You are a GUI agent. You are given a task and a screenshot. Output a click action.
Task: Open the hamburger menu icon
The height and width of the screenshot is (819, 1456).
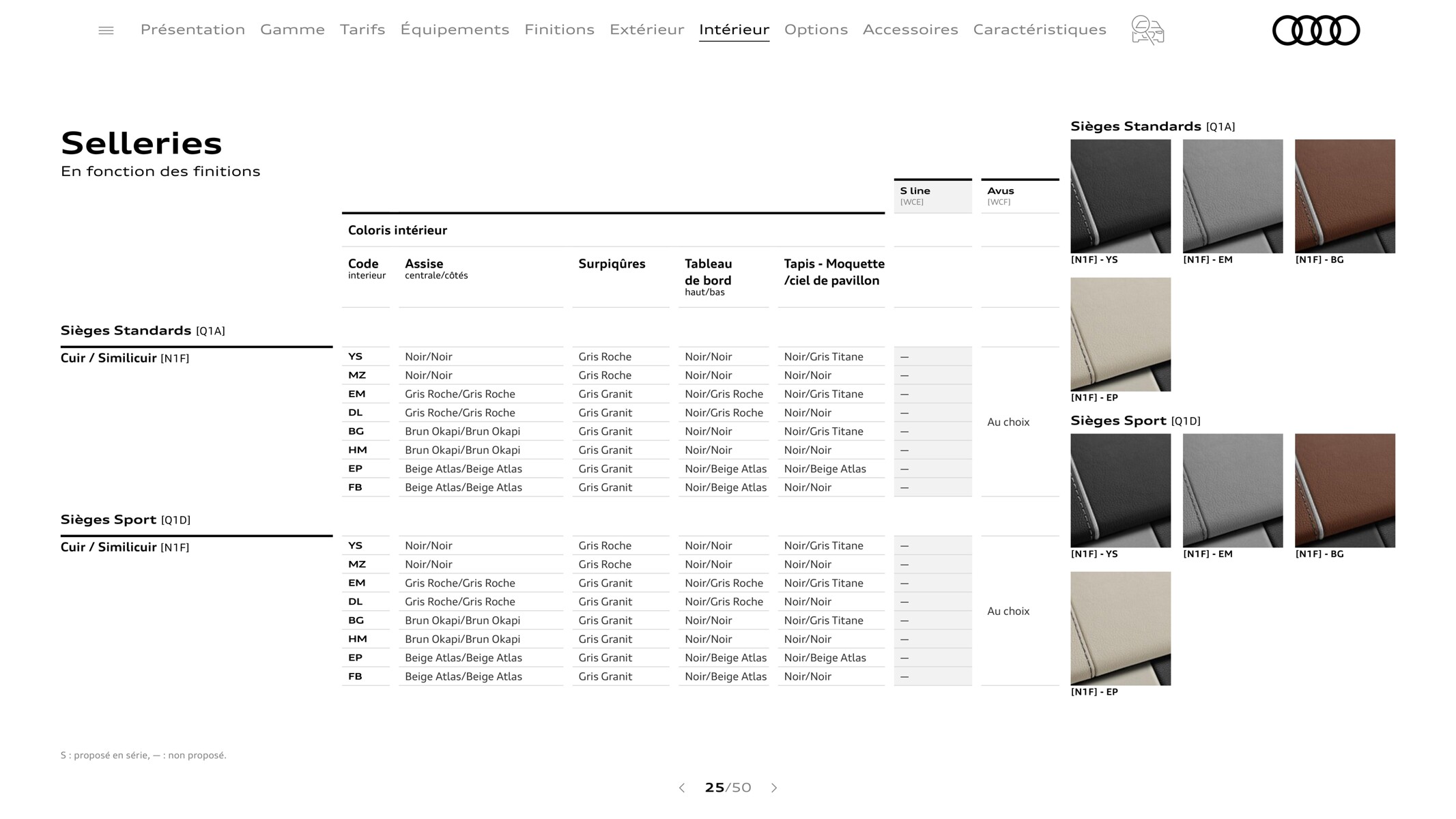pos(106,31)
